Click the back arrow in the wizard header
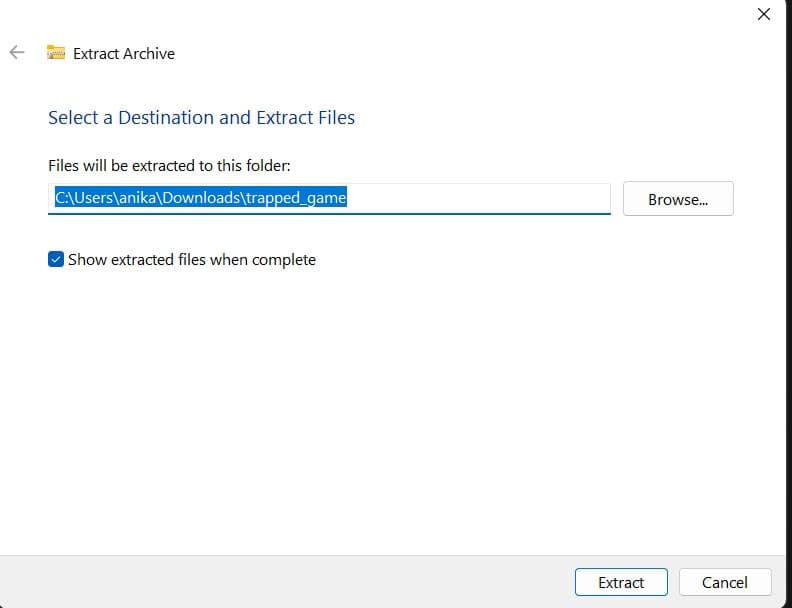The height and width of the screenshot is (608, 792). 16,53
